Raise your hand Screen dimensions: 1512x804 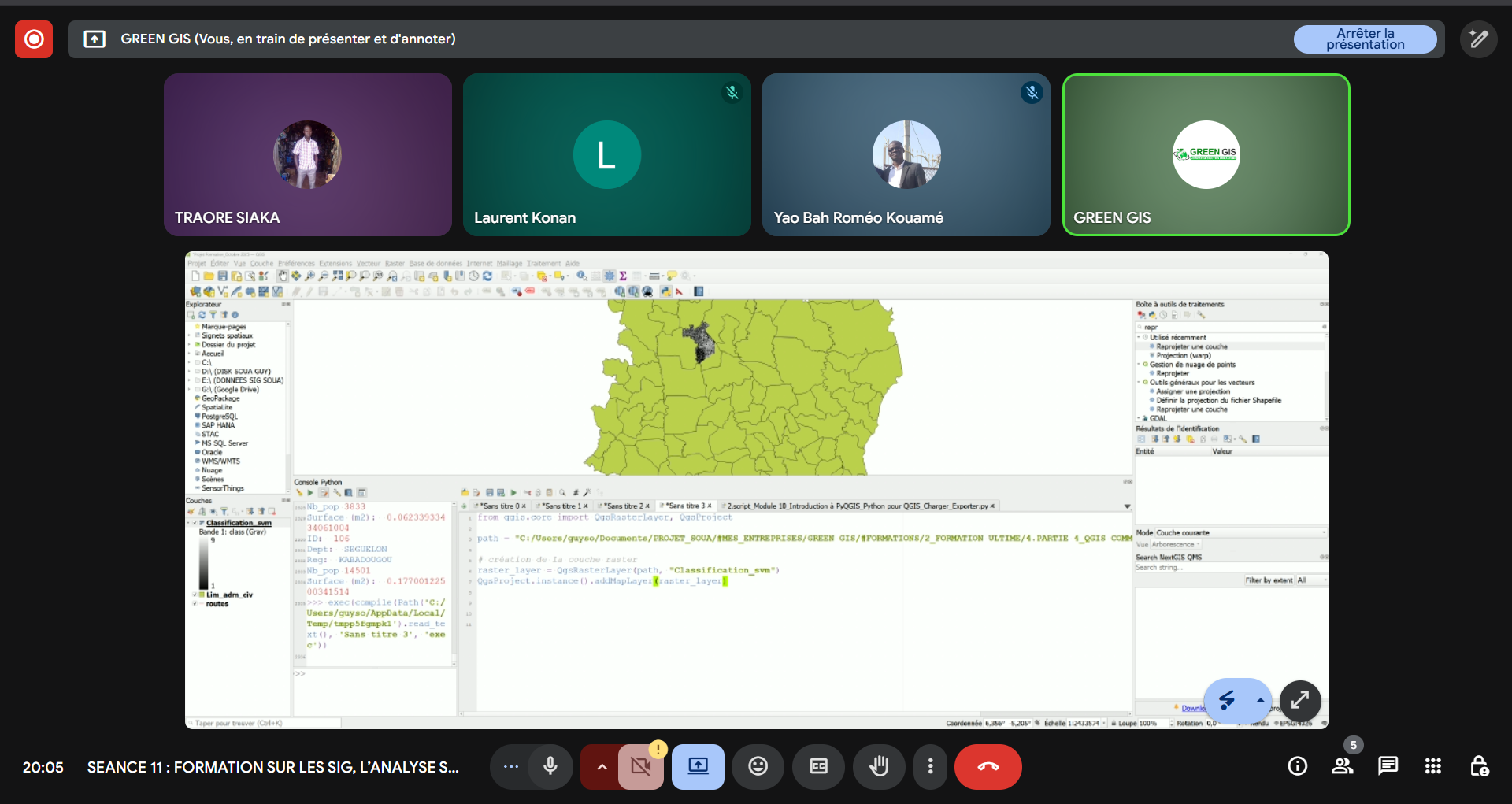[879, 766]
